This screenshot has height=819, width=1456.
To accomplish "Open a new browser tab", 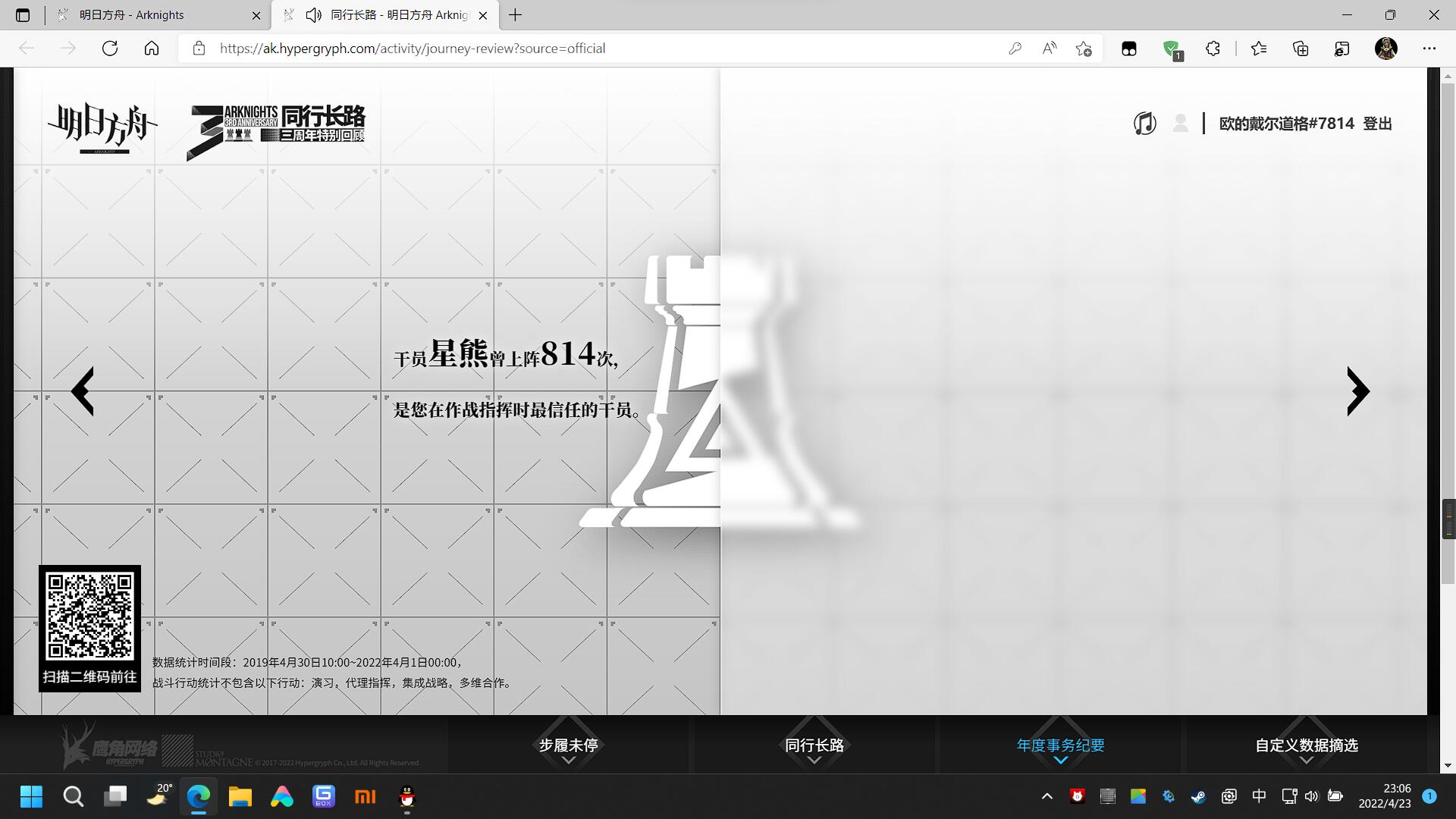I will (516, 15).
